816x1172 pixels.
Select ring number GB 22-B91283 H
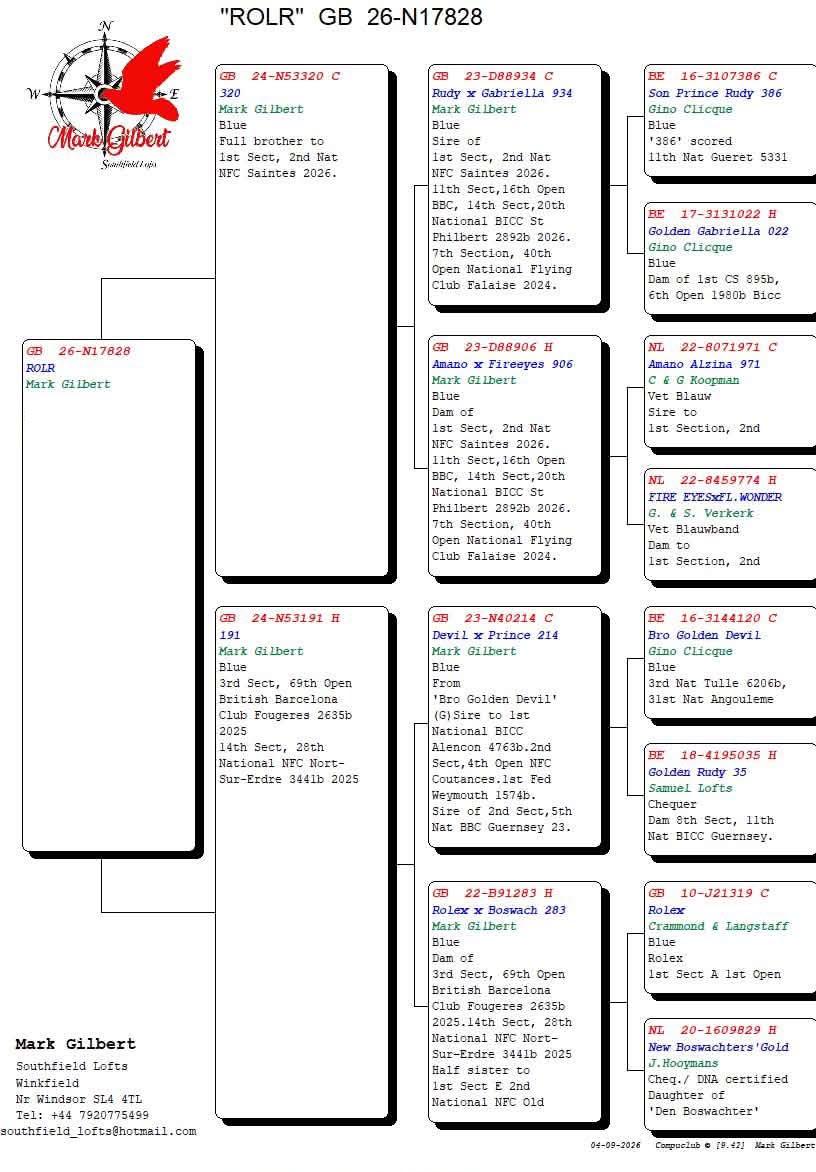click(x=492, y=893)
